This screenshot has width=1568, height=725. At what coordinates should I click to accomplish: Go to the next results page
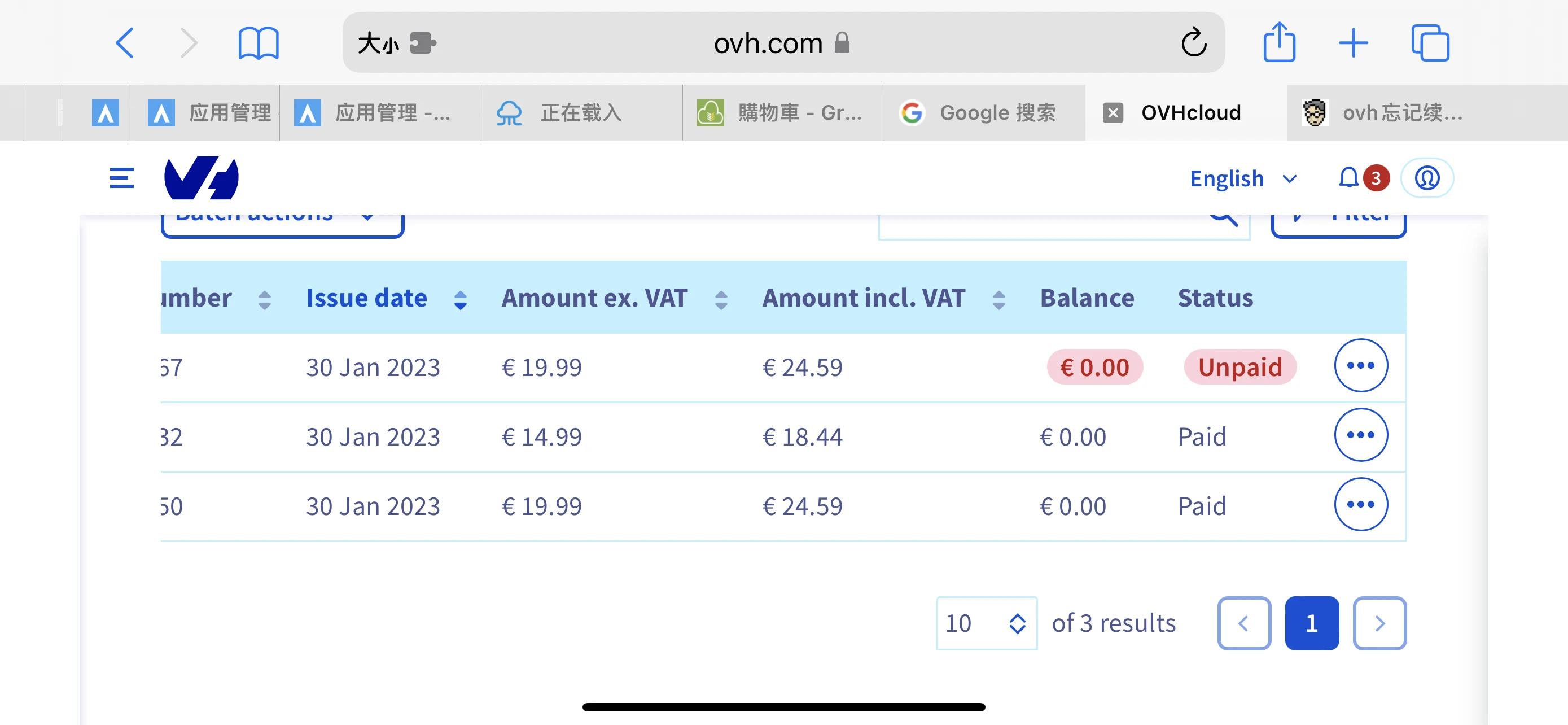[1379, 623]
